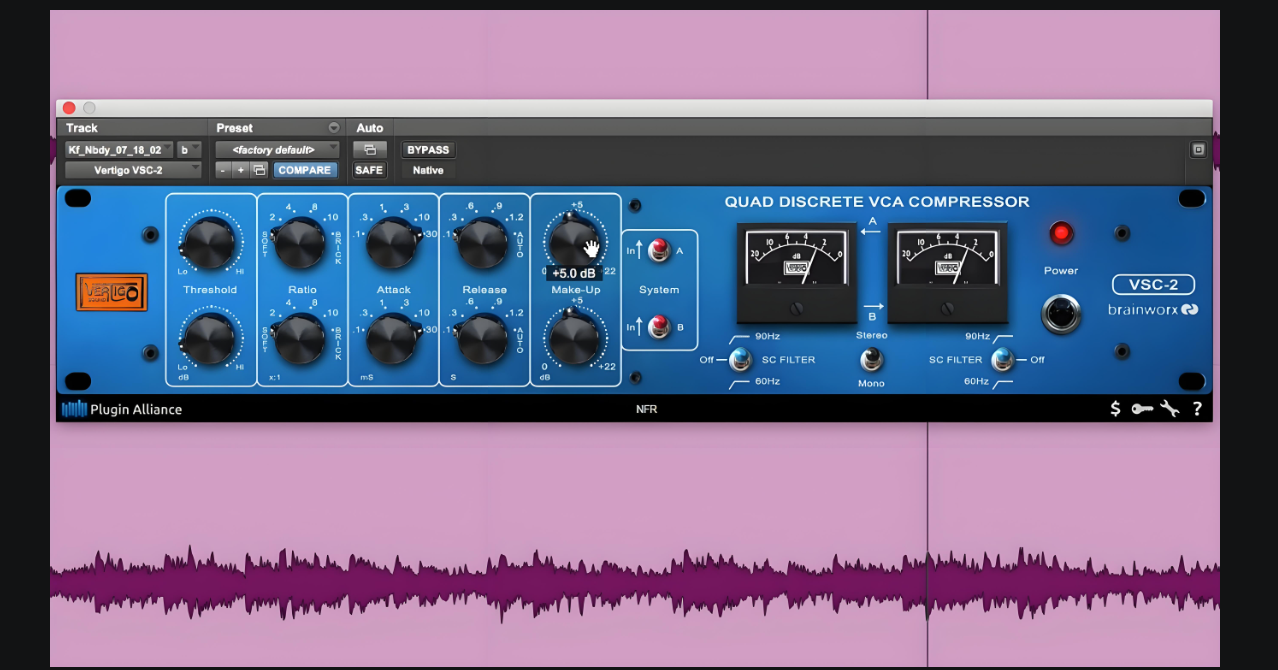Viewport: 1278px width, 670px height.
Task: Open the Kf_Nbdy_07_18_02 track selector dropdown
Action: click(119, 150)
